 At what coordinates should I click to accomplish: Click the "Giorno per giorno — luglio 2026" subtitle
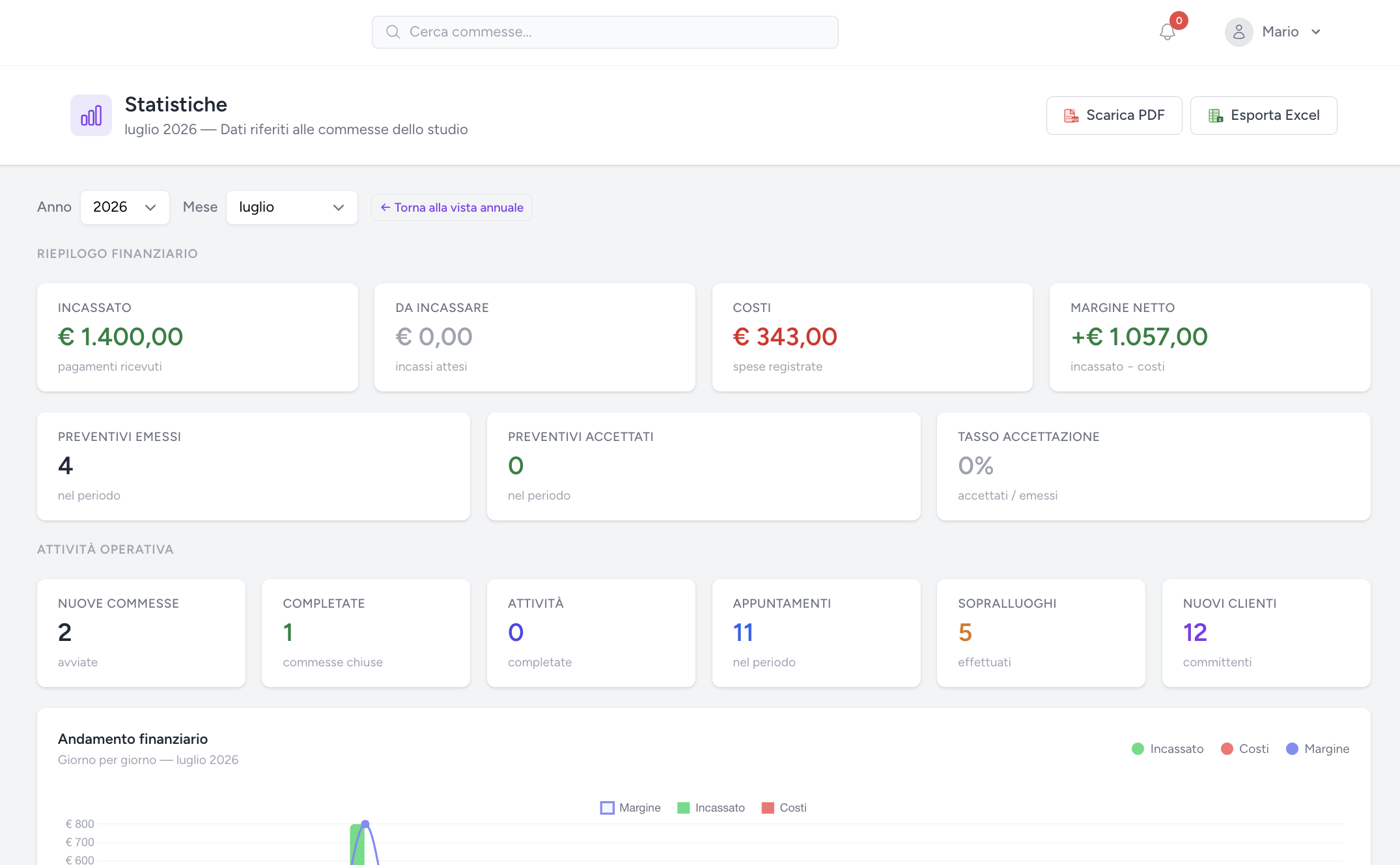148,760
